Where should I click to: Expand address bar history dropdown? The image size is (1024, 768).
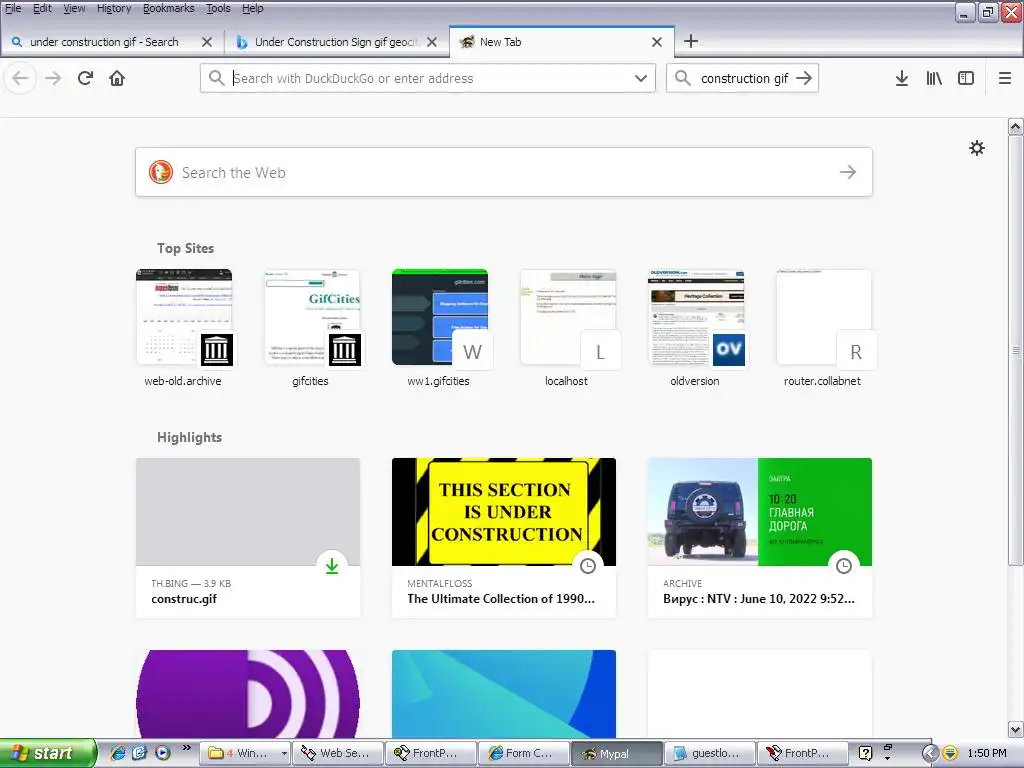point(641,78)
